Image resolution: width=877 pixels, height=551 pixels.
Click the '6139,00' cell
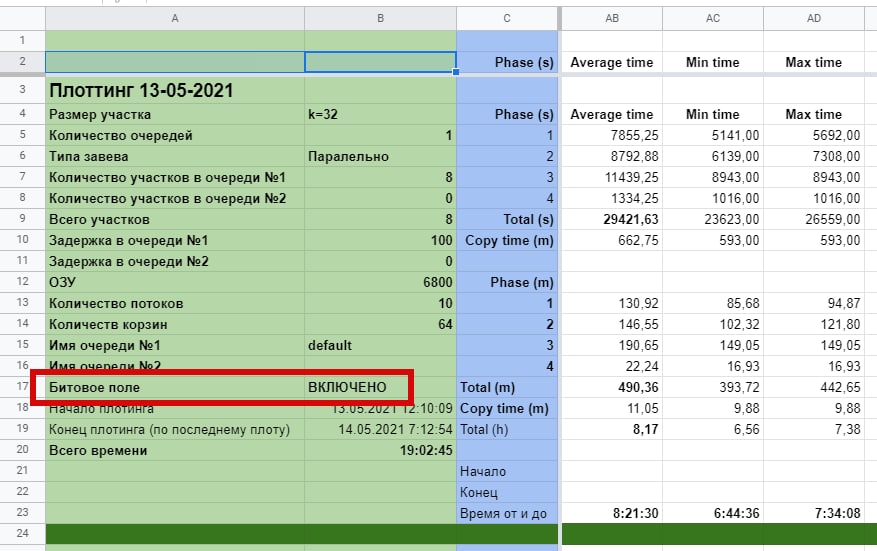713,156
